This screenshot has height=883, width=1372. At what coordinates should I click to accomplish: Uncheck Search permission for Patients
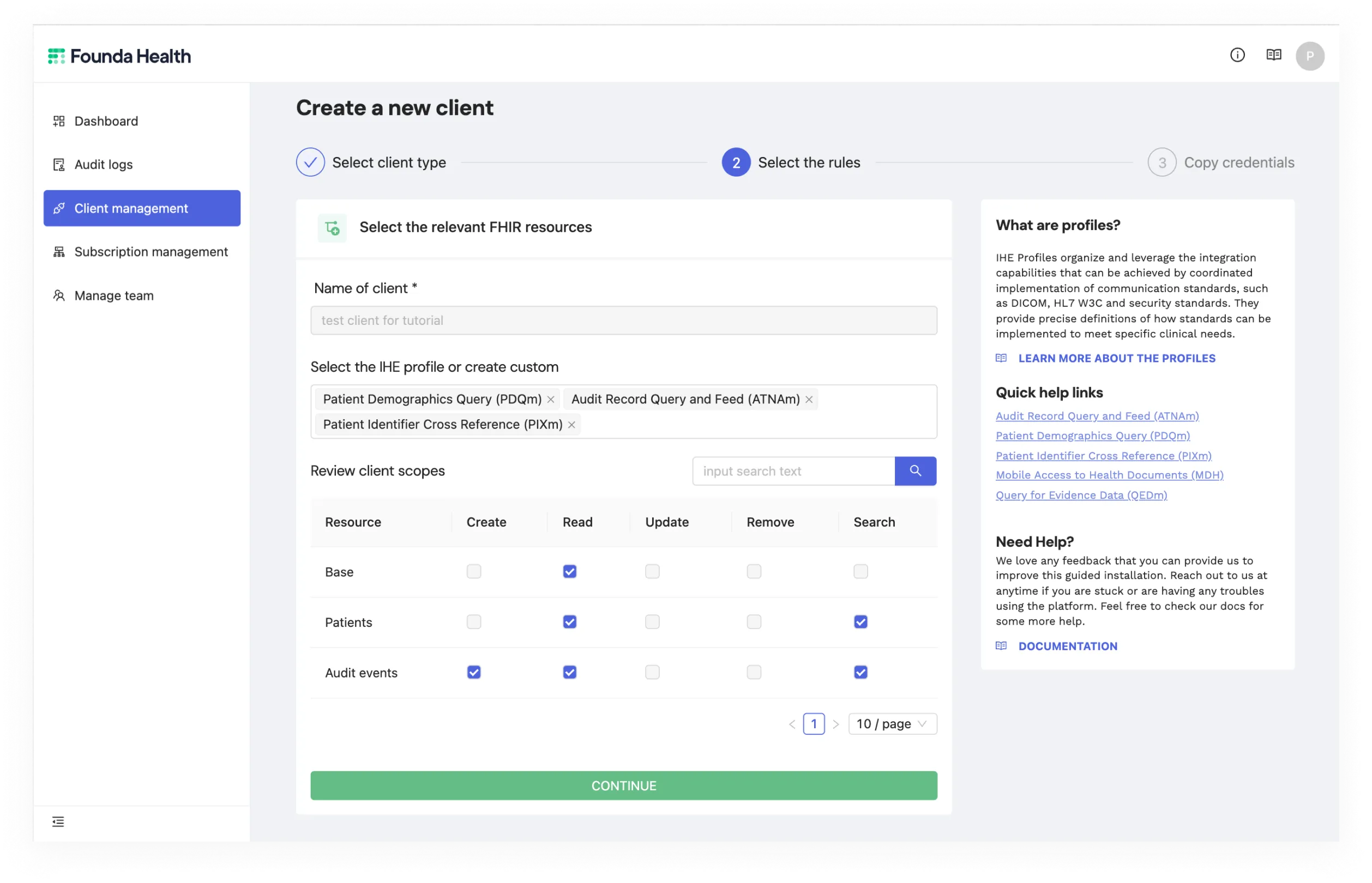click(860, 622)
